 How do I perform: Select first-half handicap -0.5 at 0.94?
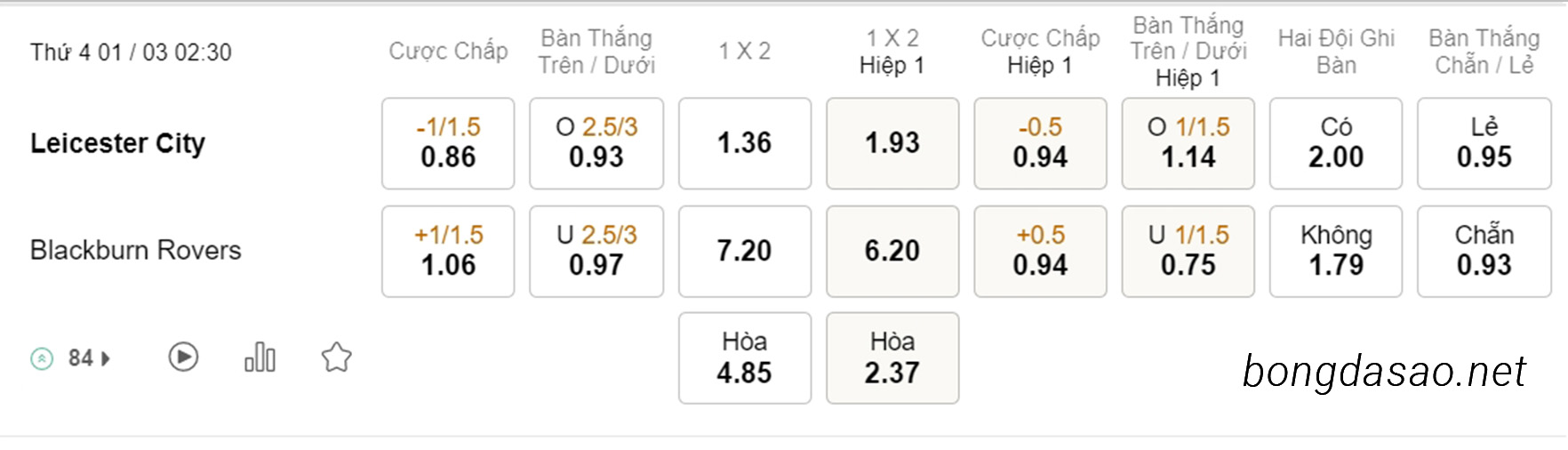tap(1040, 143)
